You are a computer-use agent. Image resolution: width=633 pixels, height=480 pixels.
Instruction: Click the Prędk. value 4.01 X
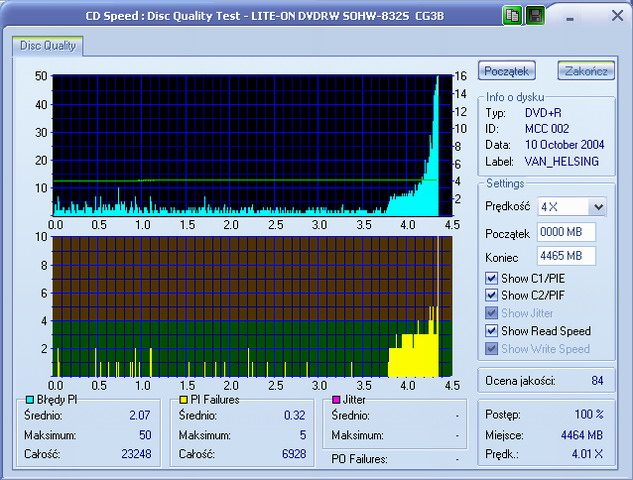click(587, 454)
